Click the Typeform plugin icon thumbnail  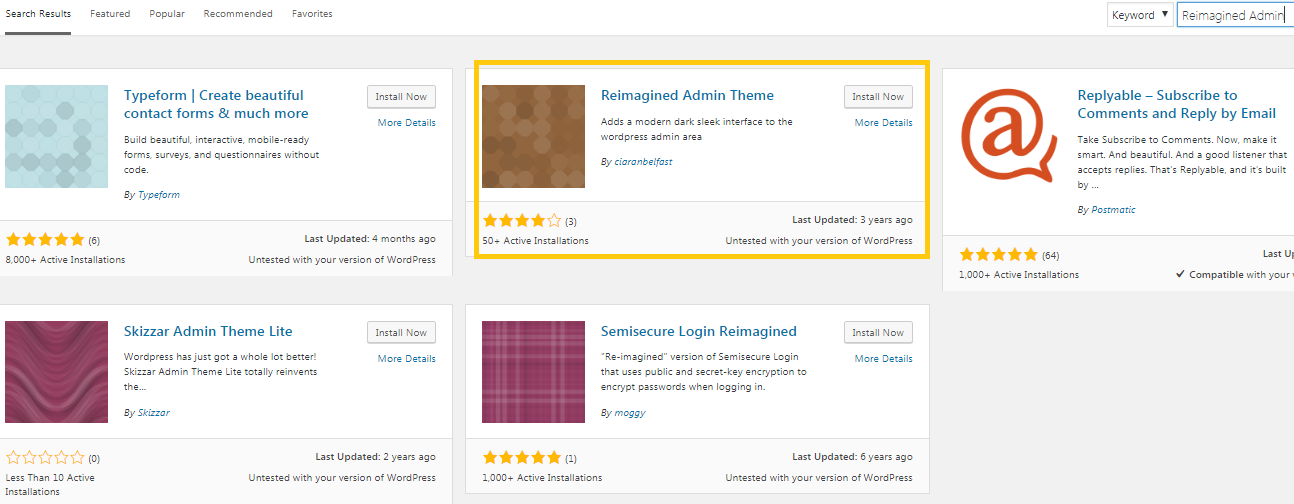(x=56, y=136)
